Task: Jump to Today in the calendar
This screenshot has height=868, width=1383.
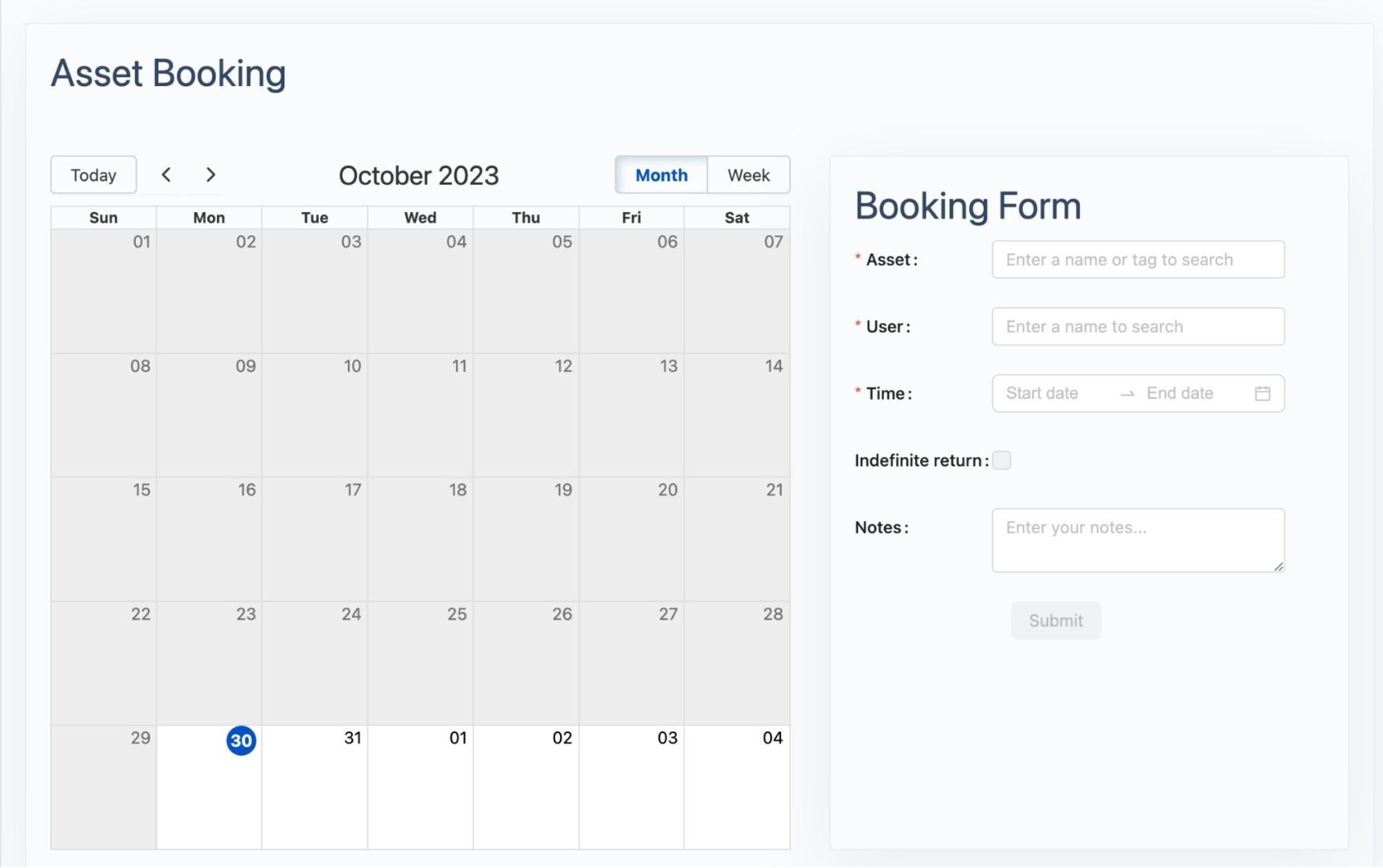Action: tap(93, 175)
